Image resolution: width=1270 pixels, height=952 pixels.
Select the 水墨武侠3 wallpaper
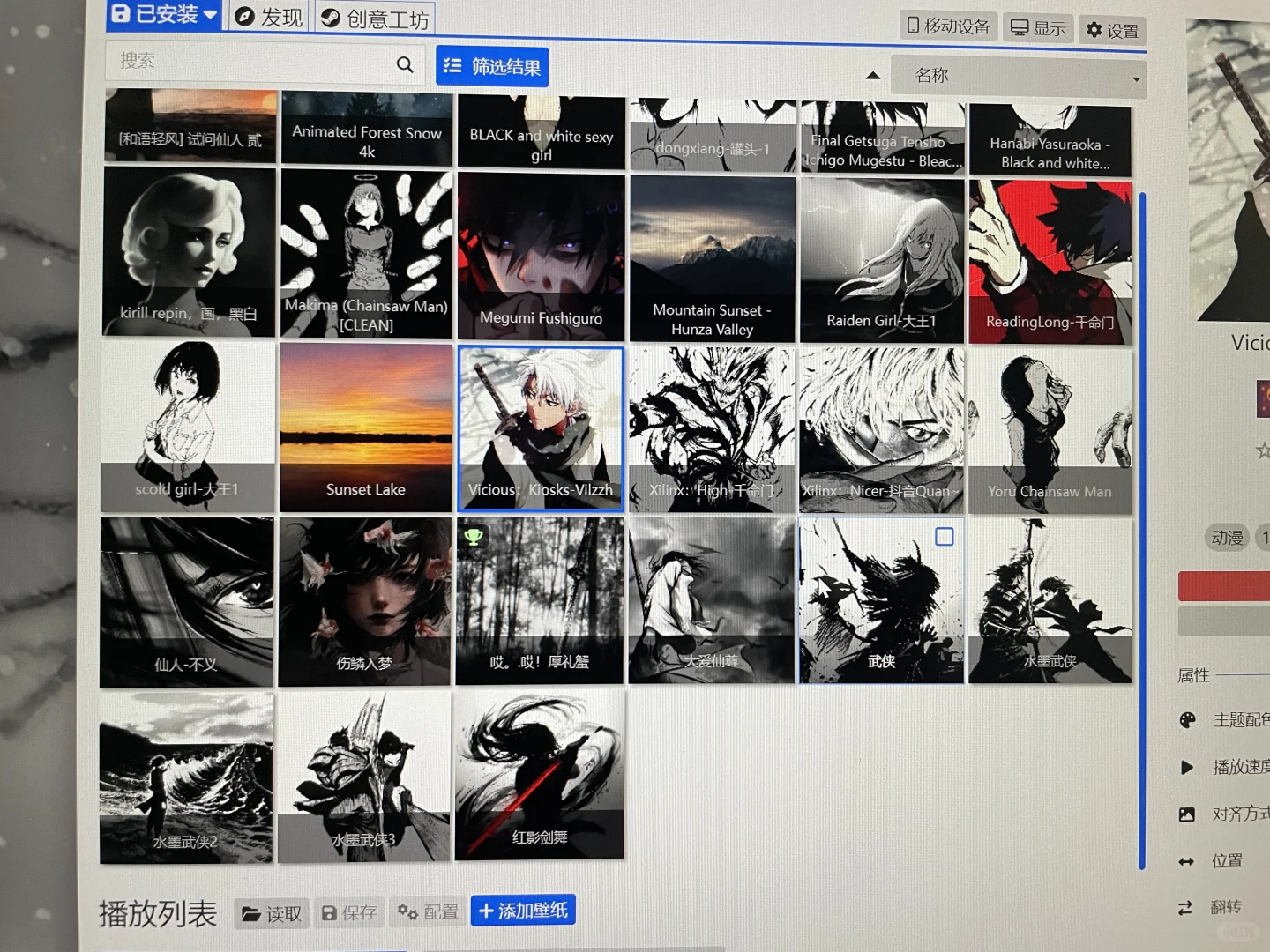[x=363, y=776]
